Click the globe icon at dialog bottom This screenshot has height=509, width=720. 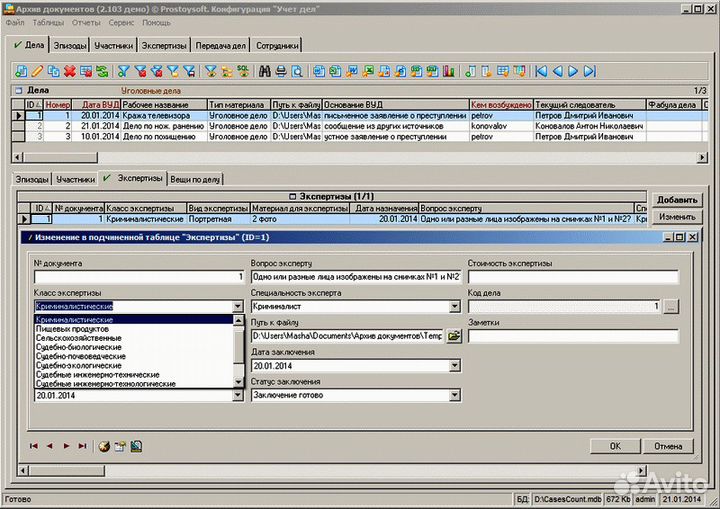click(x=104, y=446)
